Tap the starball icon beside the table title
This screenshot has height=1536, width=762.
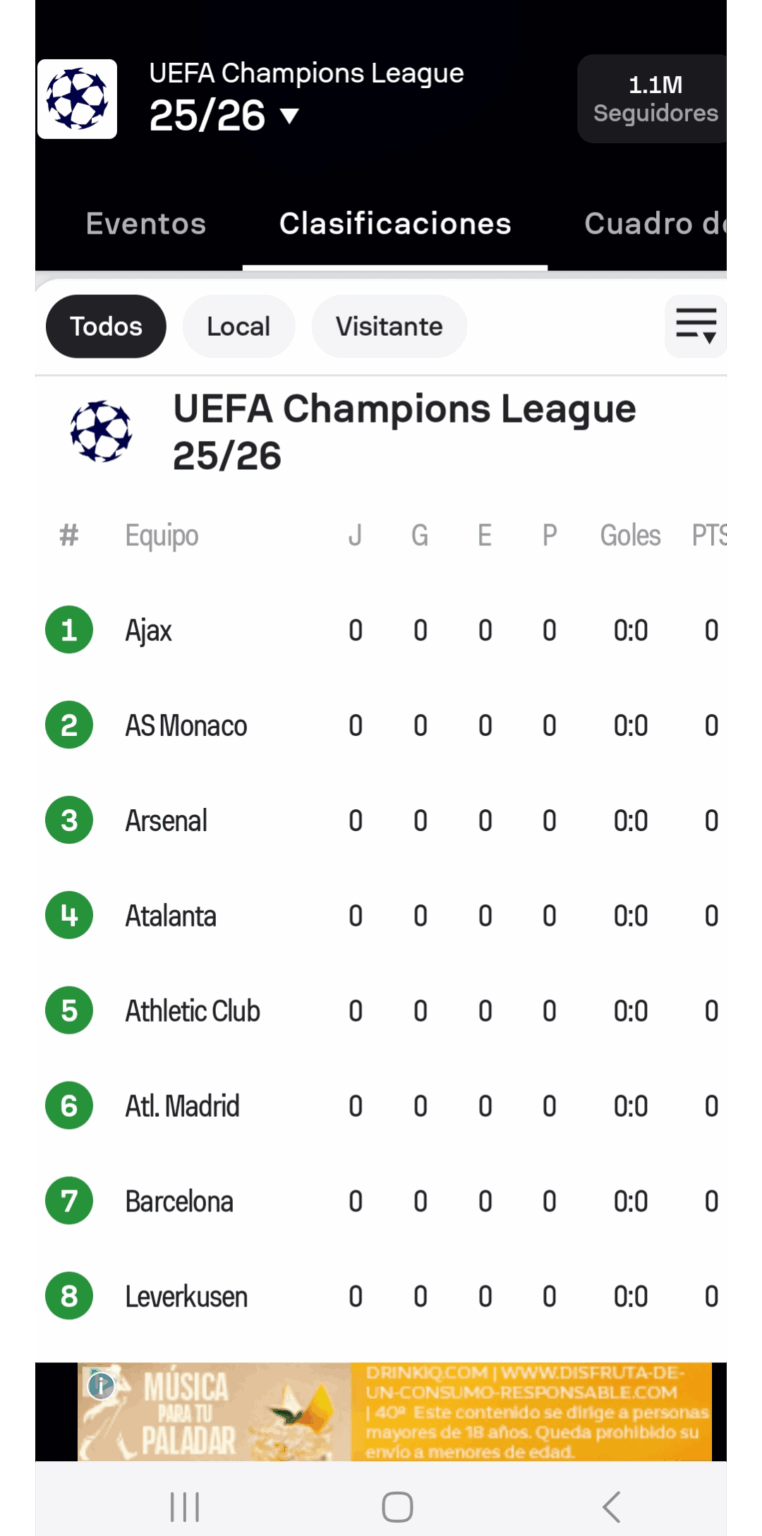(101, 432)
